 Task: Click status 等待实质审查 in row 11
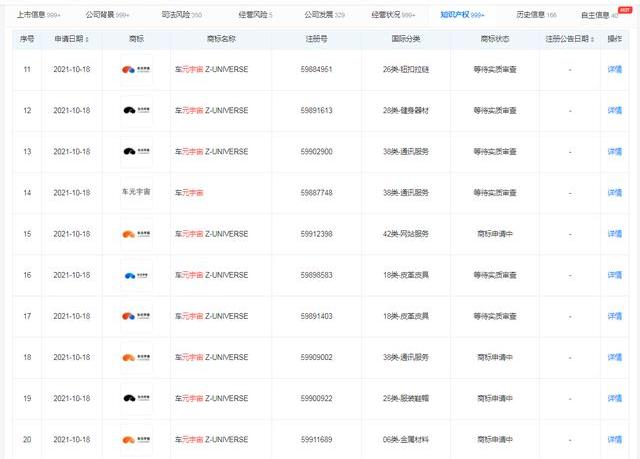coord(495,69)
